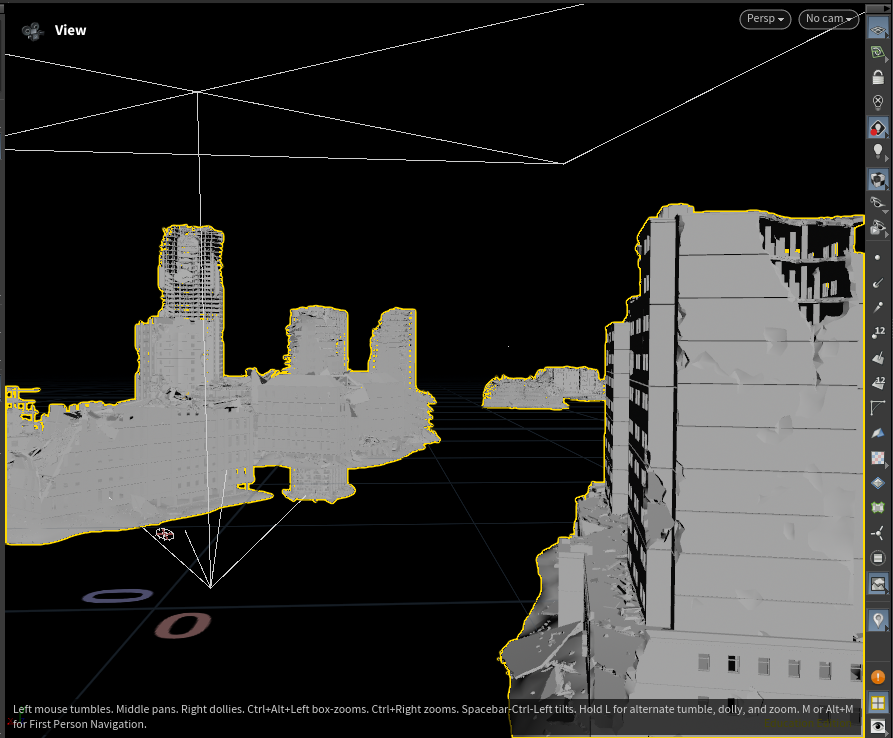Toggle the checkered cube materials icon
The image size is (893, 738).
pyautogui.click(x=878, y=179)
